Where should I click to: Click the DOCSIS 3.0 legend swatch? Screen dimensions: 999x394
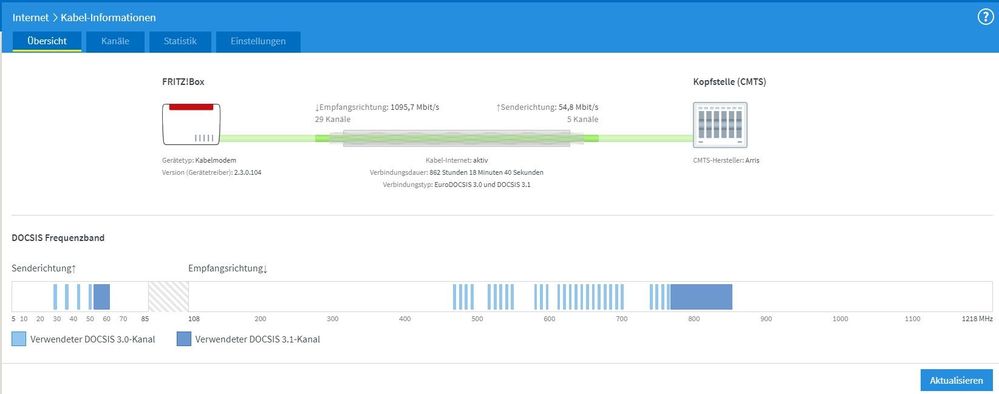[x=19, y=339]
